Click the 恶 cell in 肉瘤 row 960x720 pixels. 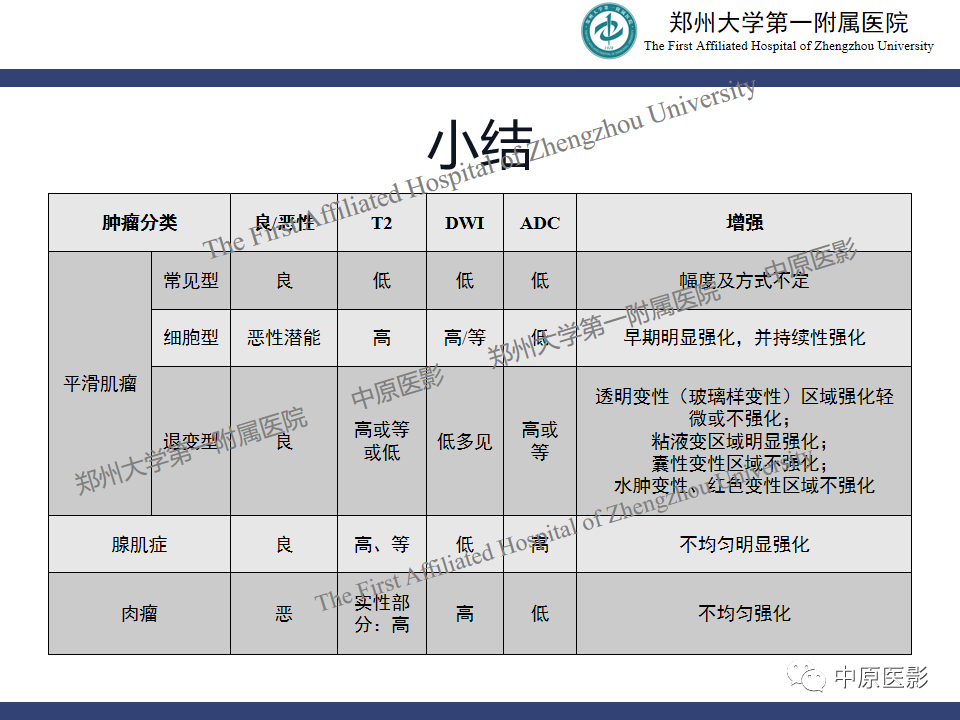click(x=284, y=613)
